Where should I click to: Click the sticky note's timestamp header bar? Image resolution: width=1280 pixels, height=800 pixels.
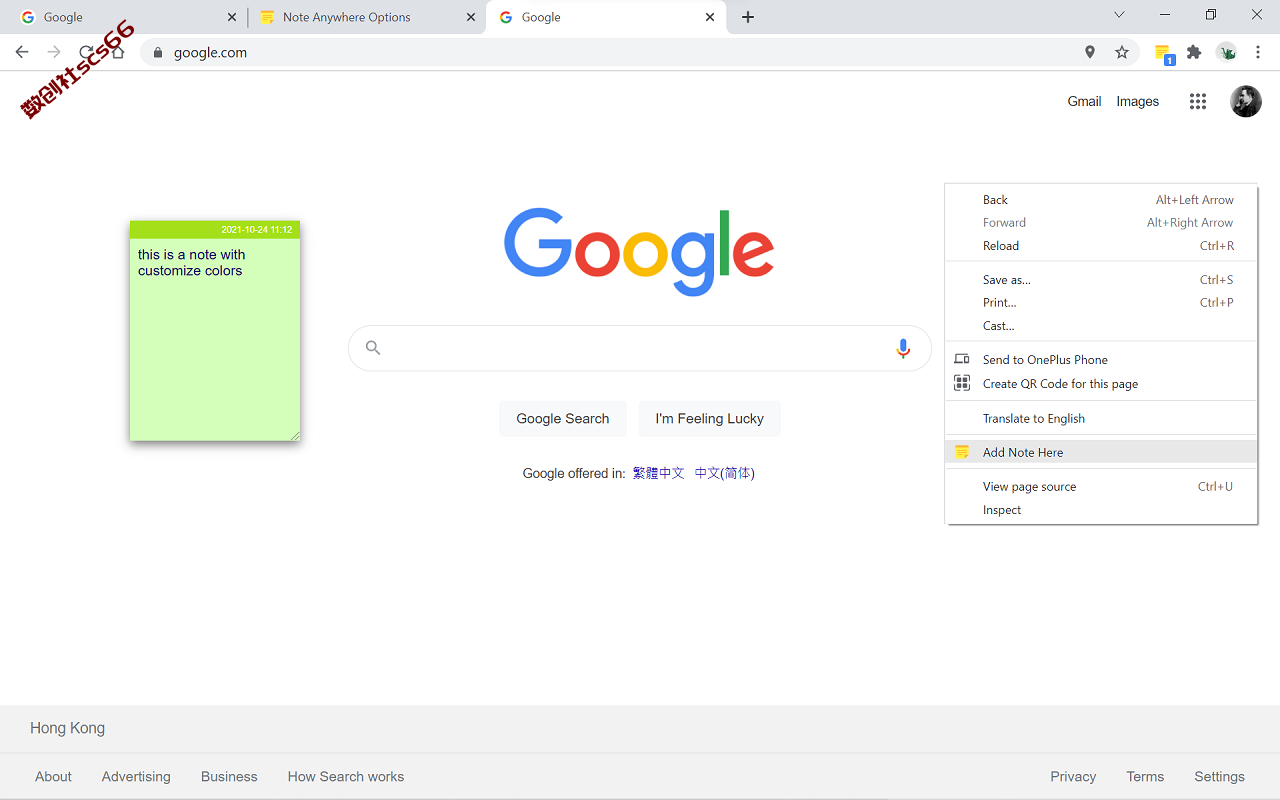coord(215,230)
